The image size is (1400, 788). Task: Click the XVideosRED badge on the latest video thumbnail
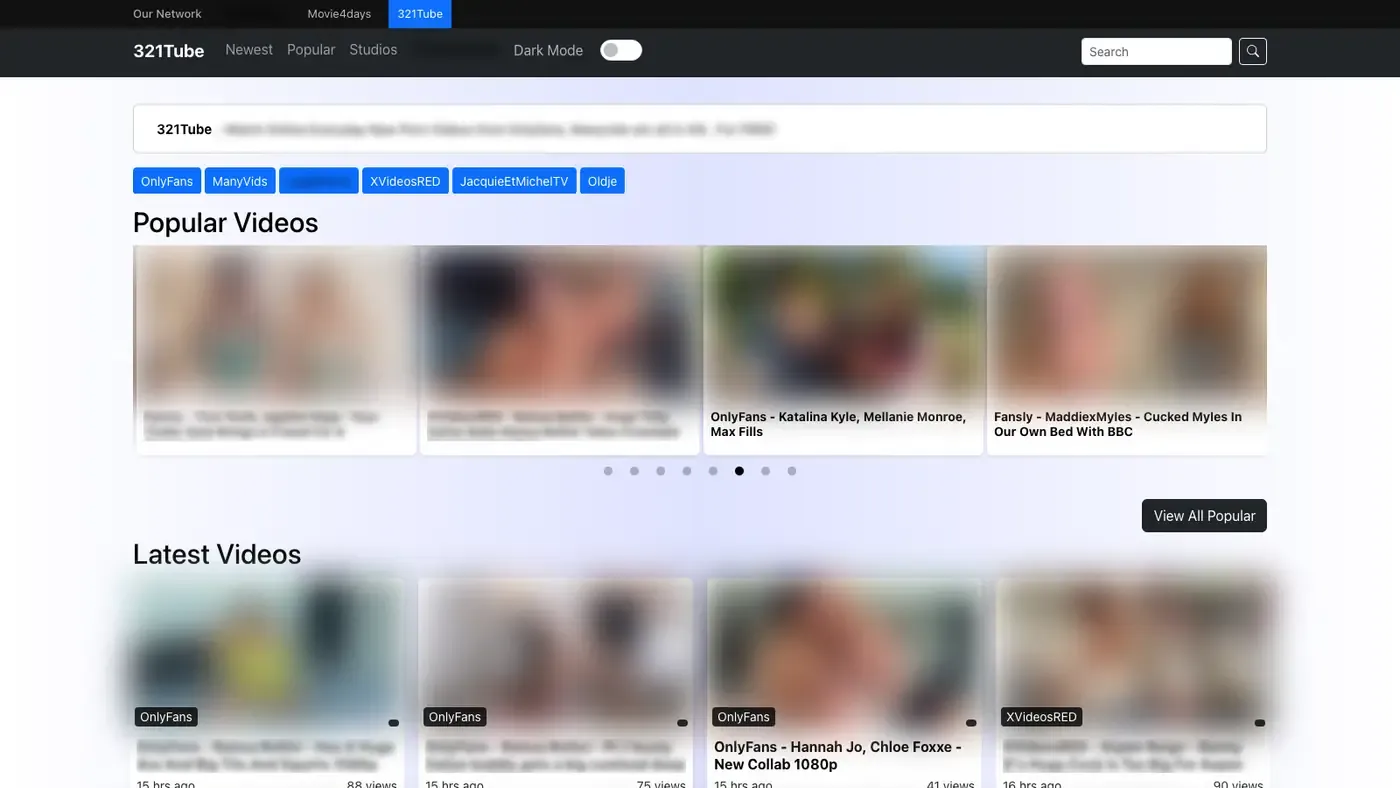click(1041, 717)
